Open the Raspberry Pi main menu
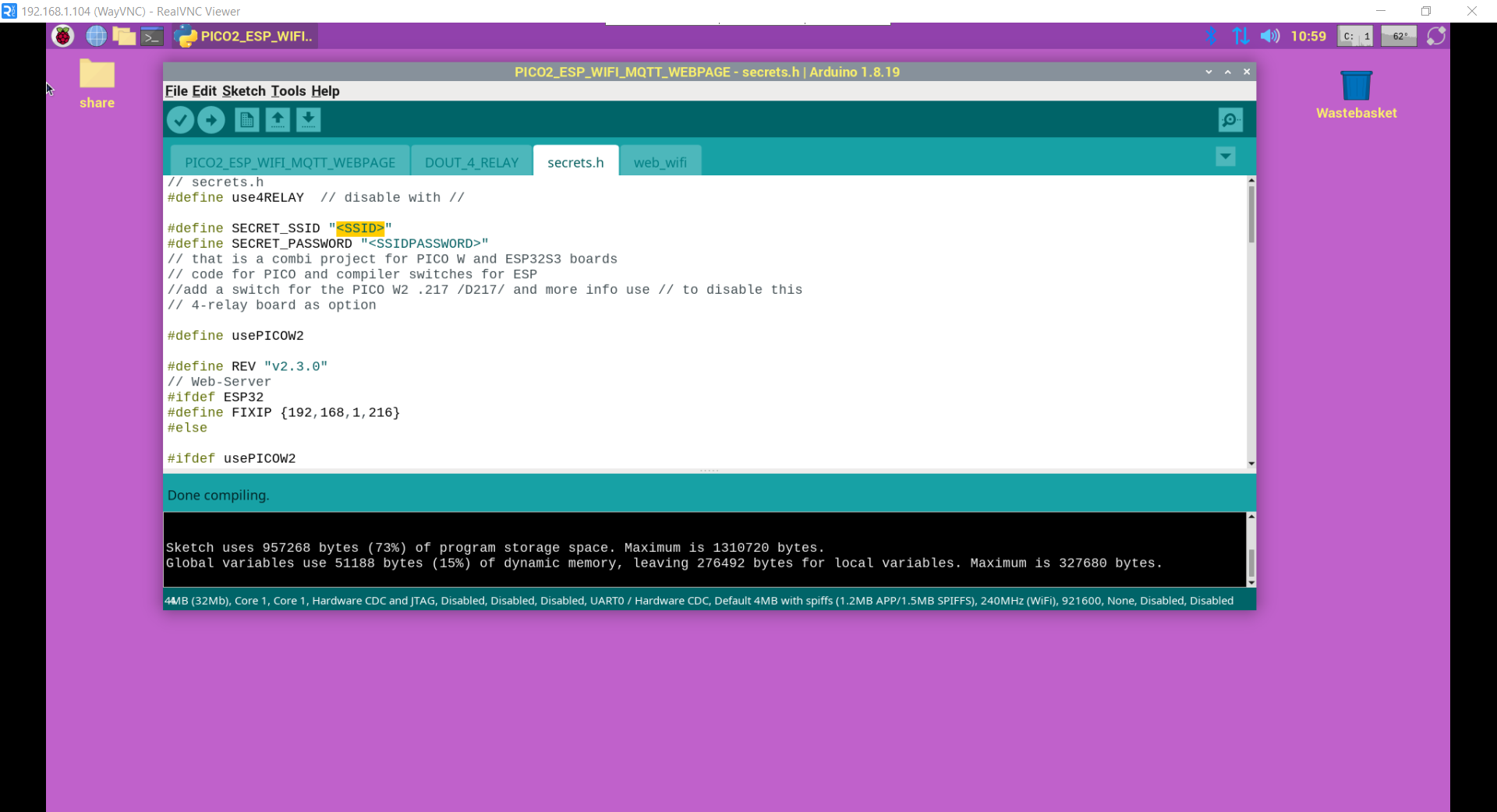The height and width of the screenshot is (812, 1497). click(x=63, y=36)
